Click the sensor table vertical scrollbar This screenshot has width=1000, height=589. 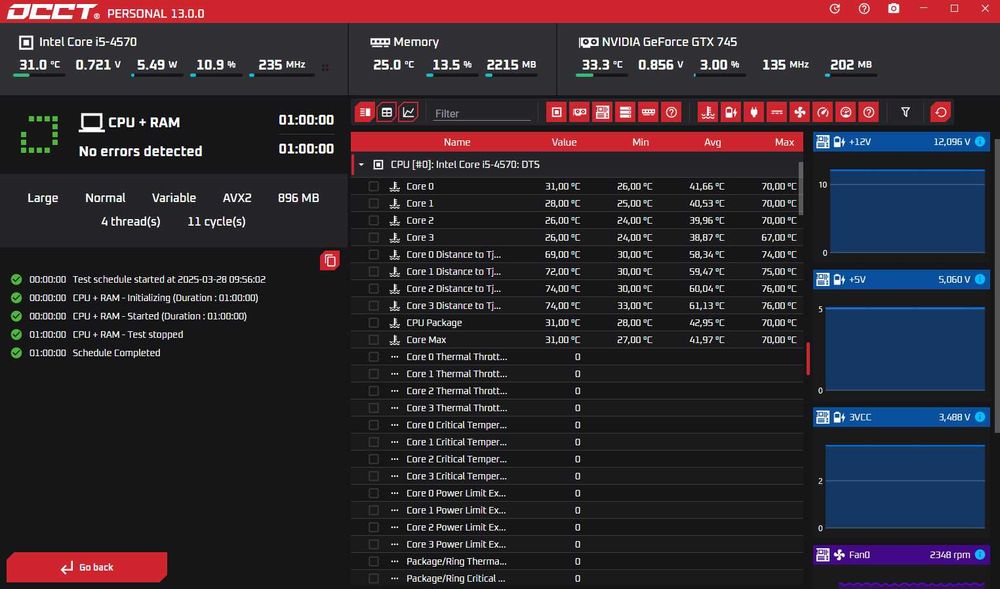[x=800, y=189]
